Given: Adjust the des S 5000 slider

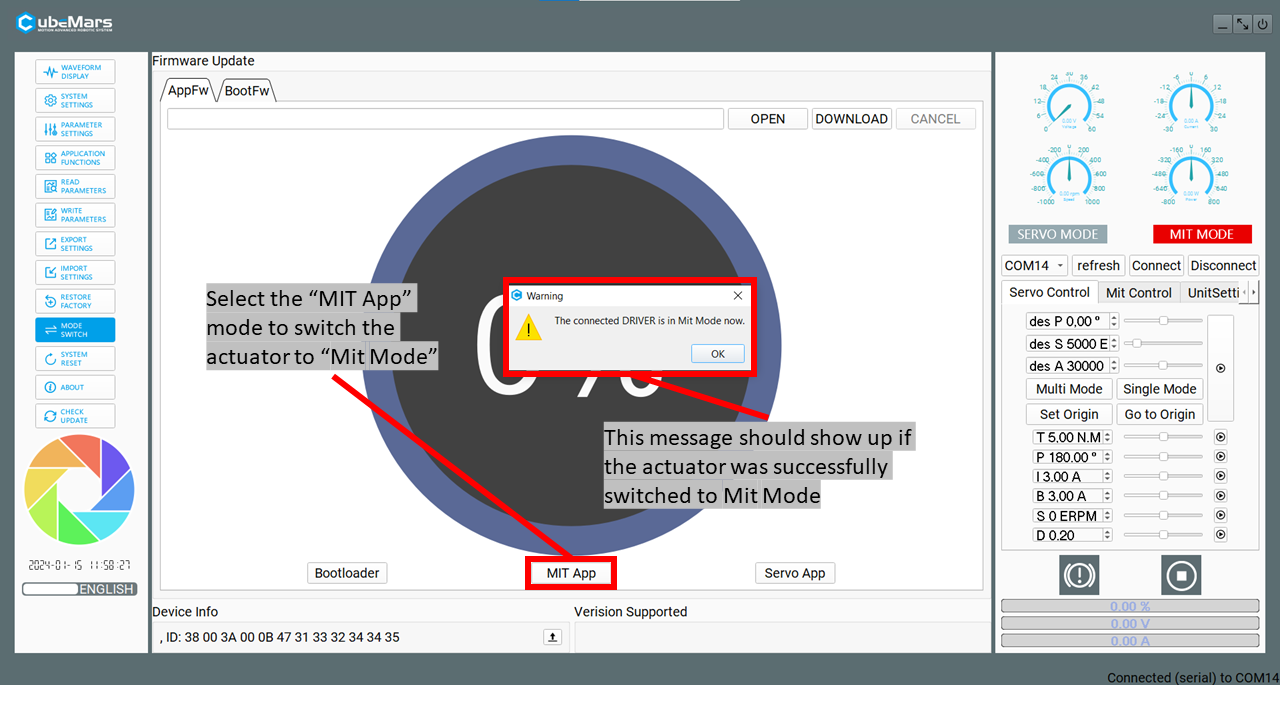Looking at the screenshot, I should coord(1137,344).
